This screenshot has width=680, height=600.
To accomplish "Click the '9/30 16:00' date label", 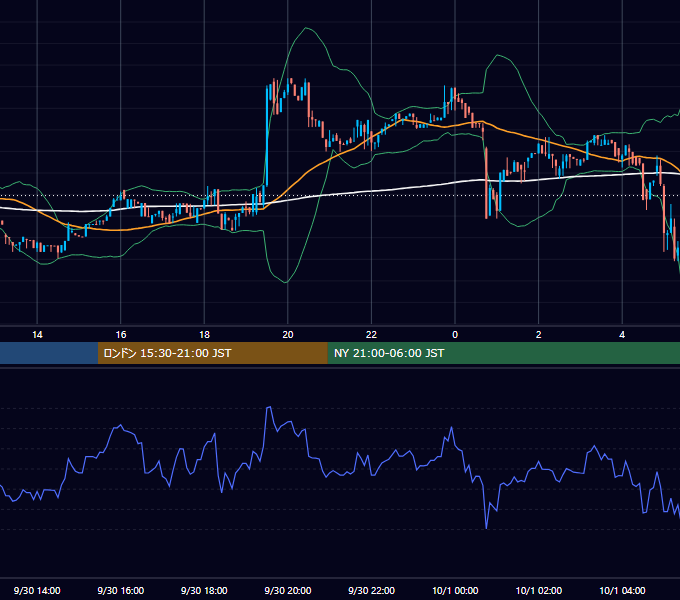I will tap(121, 590).
